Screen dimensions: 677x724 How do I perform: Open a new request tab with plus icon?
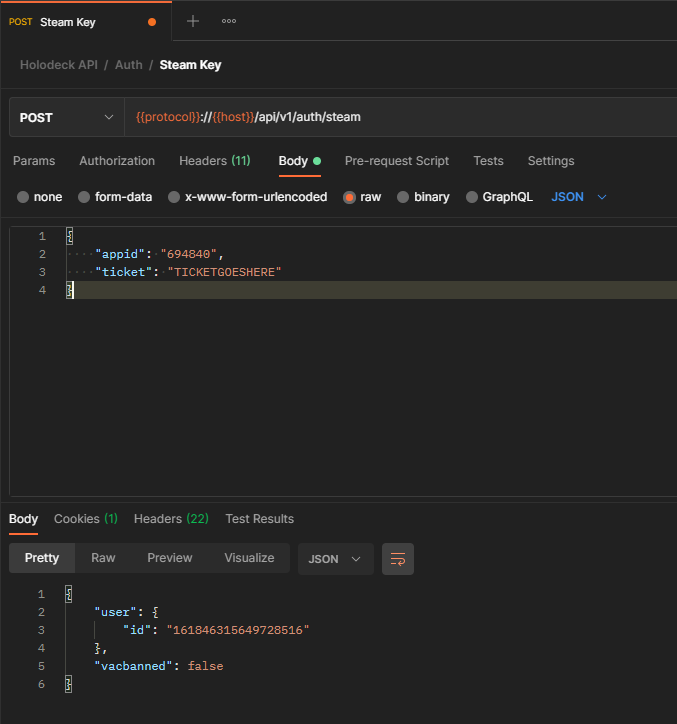tap(193, 21)
